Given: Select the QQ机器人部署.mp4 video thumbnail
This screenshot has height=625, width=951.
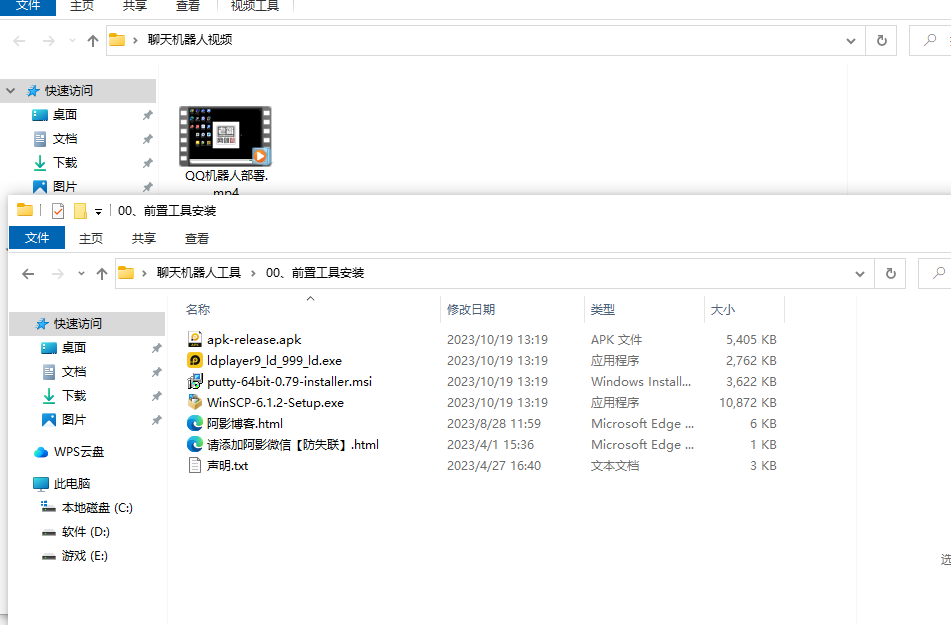Looking at the screenshot, I should [x=225, y=137].
